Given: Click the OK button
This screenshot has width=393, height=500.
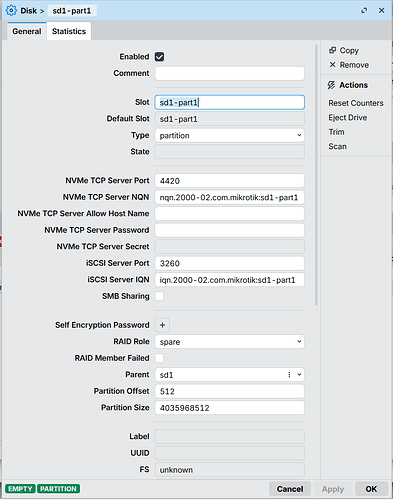Looking at the screenshot, I should 371,489.
